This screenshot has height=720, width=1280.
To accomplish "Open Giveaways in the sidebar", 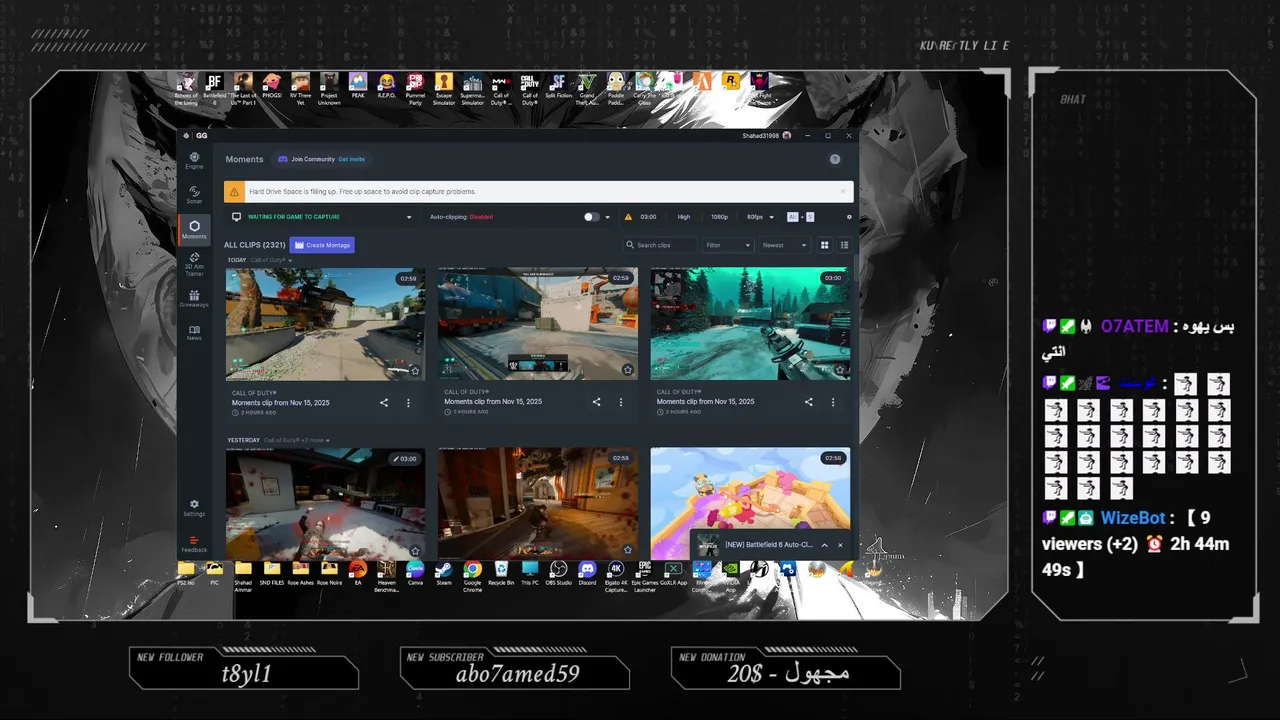I will tap(194, 298).
